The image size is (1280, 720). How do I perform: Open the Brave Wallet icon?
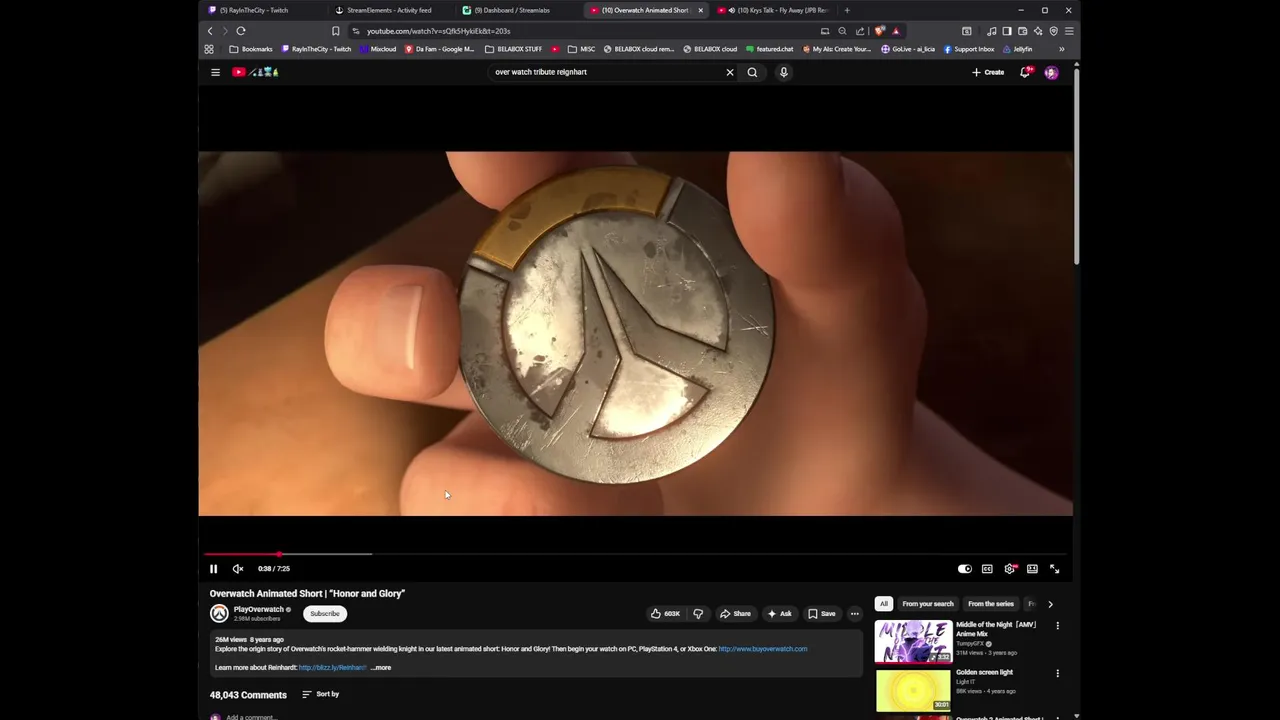click(x=1022, y=31)
